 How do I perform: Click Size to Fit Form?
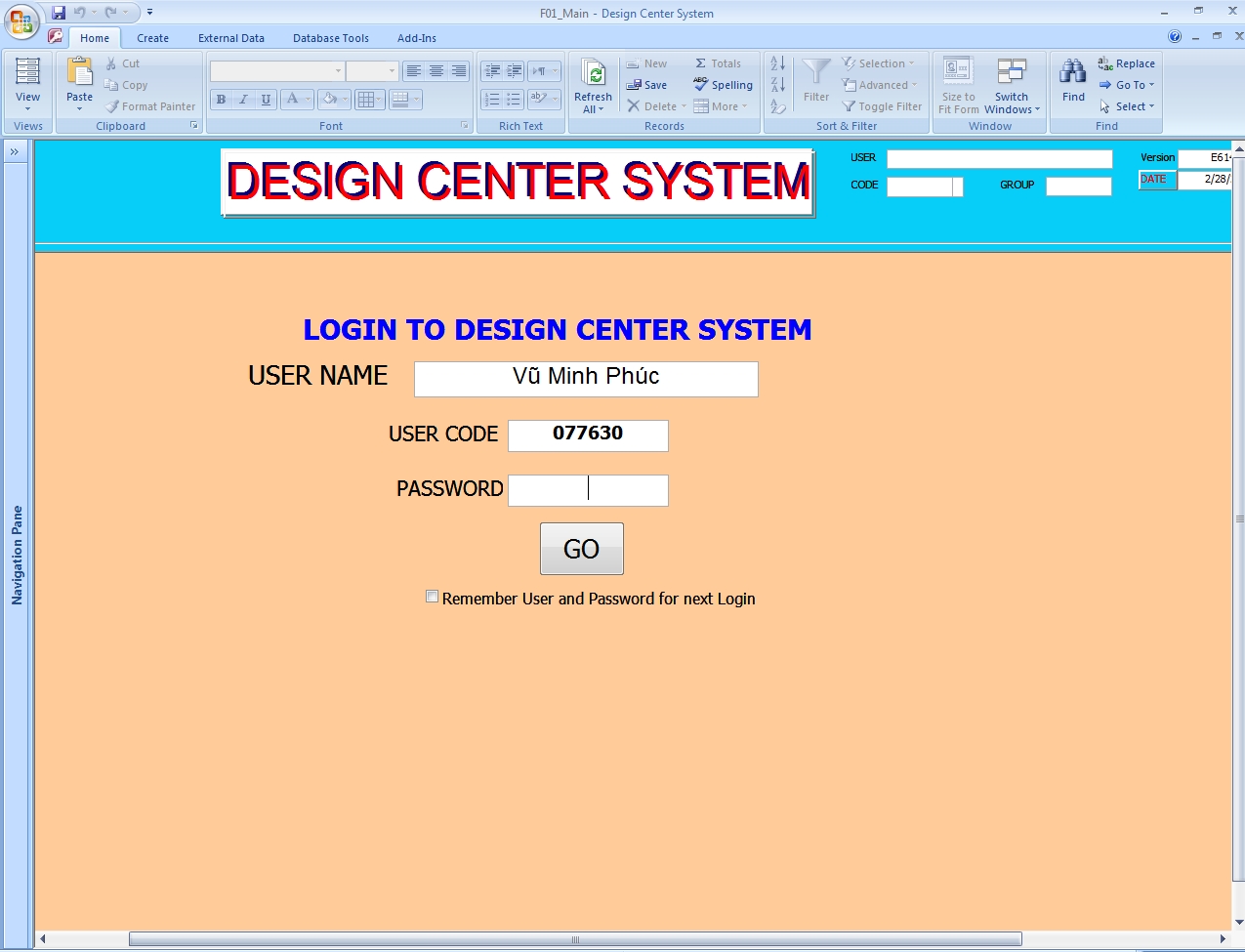pyautogui.click(x=958, y=85)
